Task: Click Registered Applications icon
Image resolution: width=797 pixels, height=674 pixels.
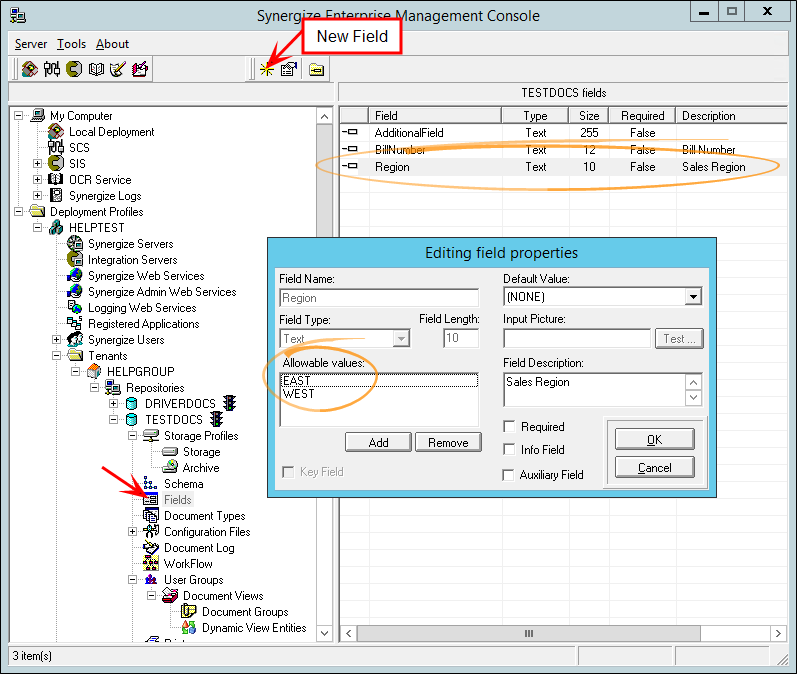Action: click(75, 323)
